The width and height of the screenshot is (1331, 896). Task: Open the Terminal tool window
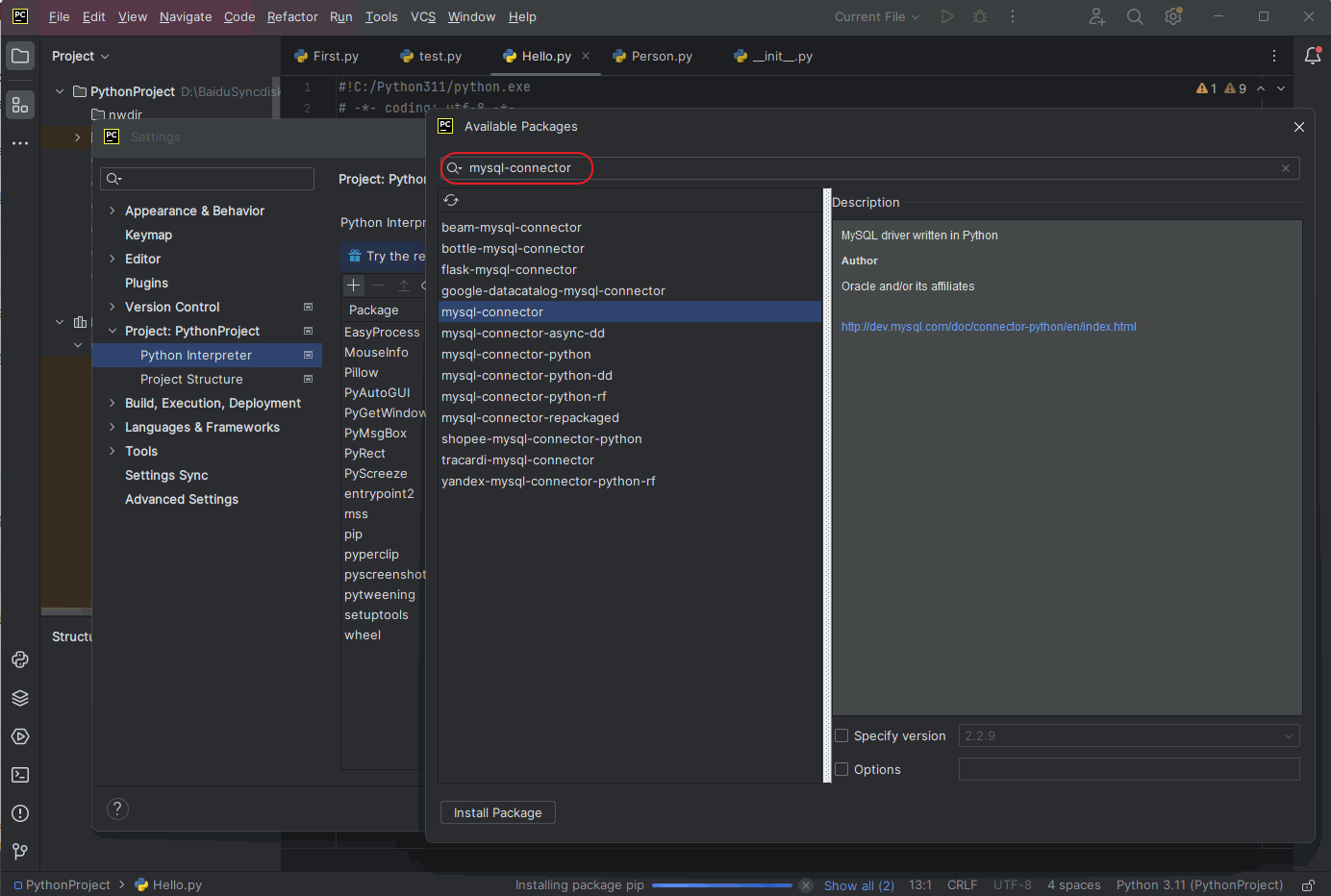[20, 775]
